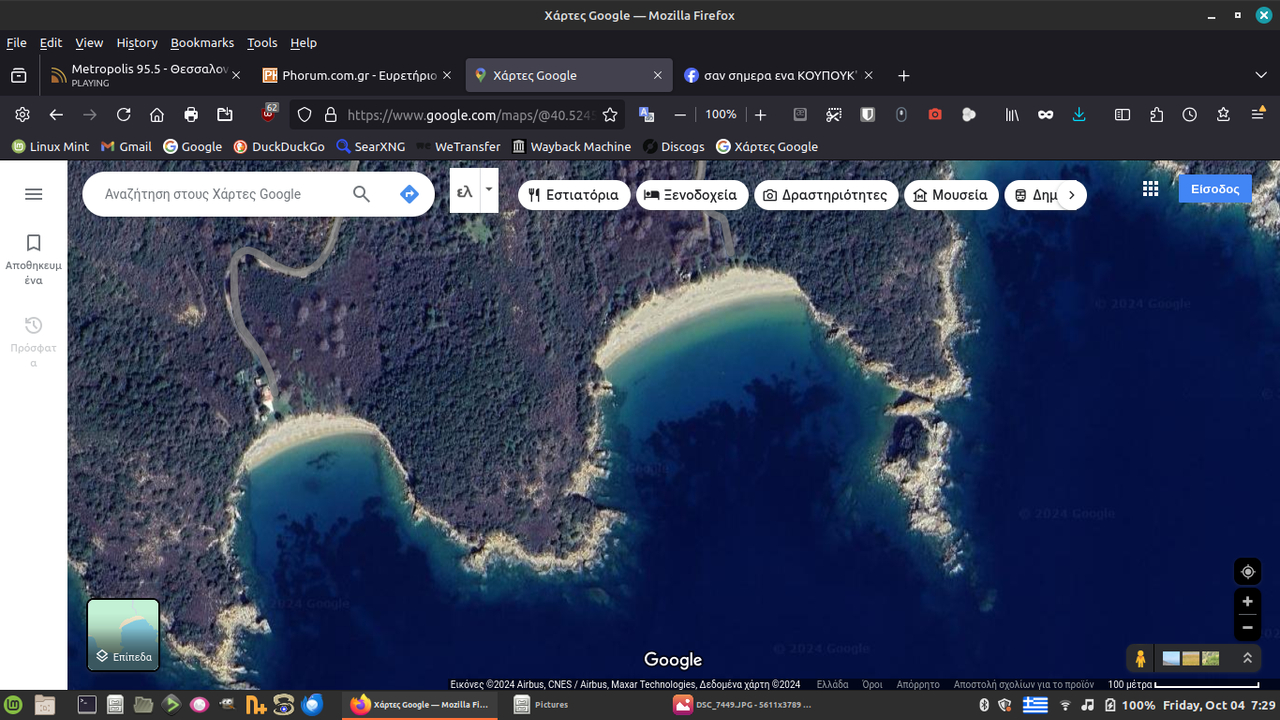
Task: Open the browsing history clock icon
Action: click(1189, 115)
